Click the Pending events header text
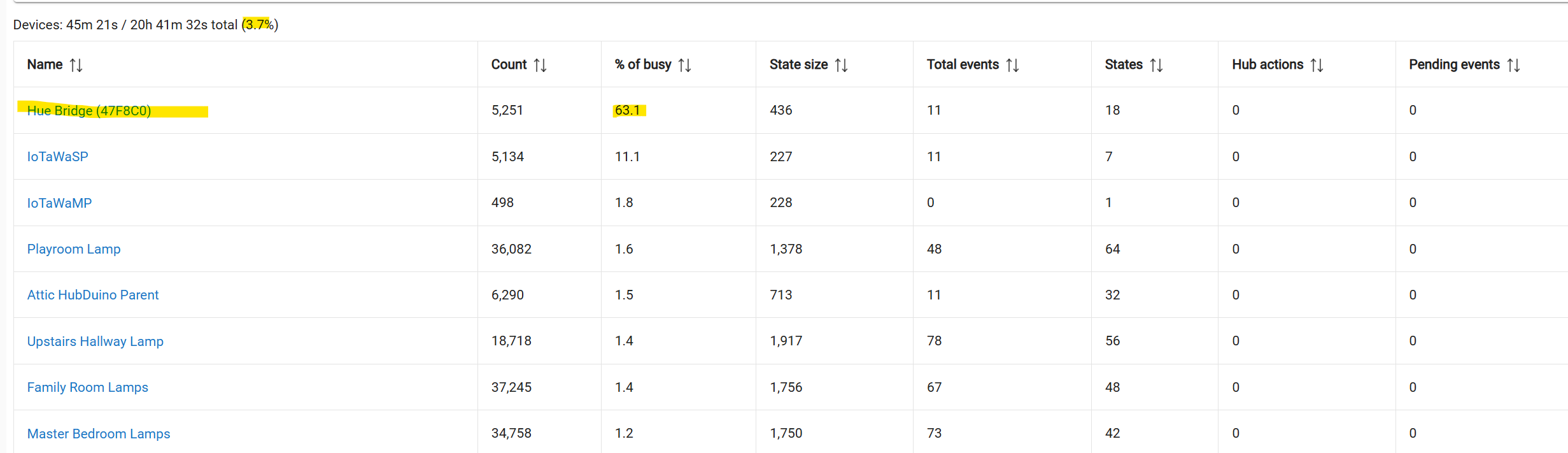Screen dimensions: 1568x453 pyautogui.click(x=1454, y=64)
